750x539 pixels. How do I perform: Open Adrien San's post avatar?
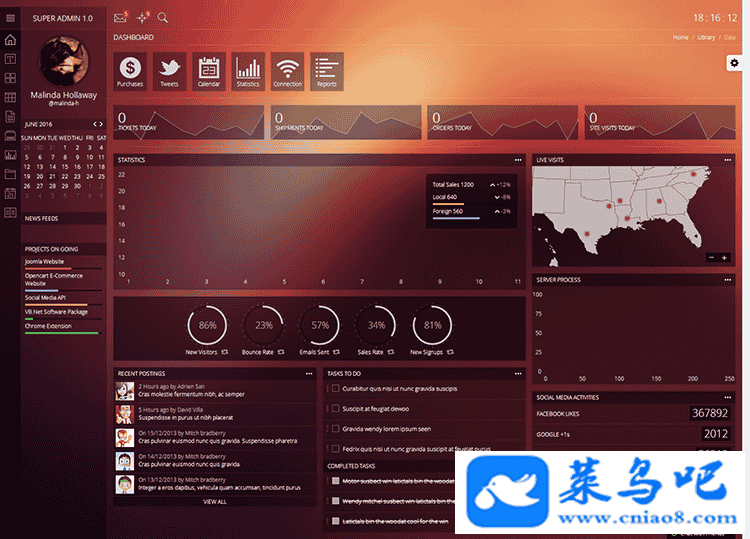click(124, 391)
